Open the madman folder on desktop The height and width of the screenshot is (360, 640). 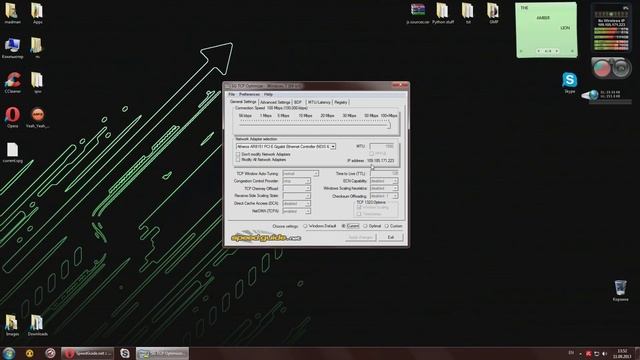(x=12, y=12)
